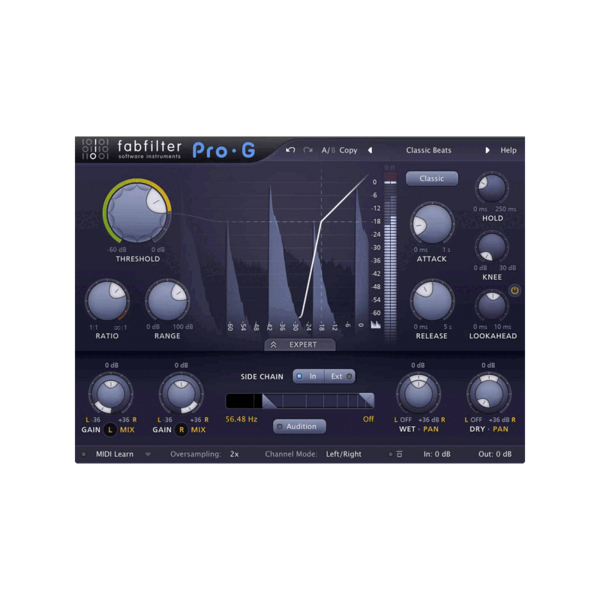Click the In: 0 dB level
Viewport: 600px width, 600px height.
pos(437,454)
